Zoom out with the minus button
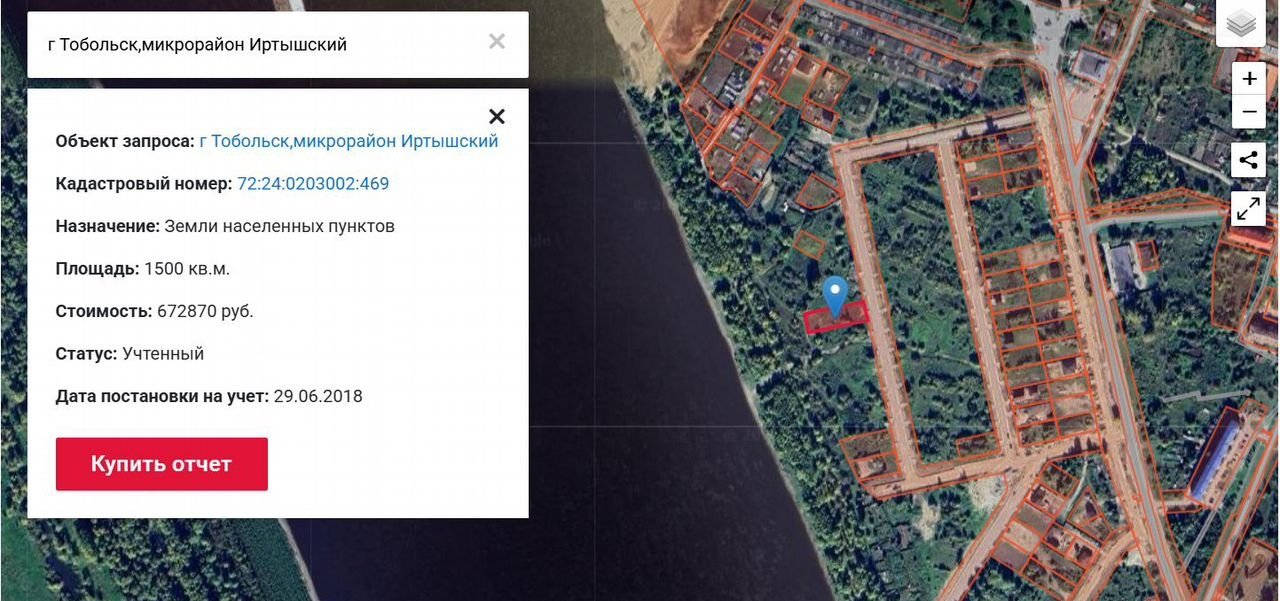This screenshot has height=601, width=1280. pos(1249,112)
